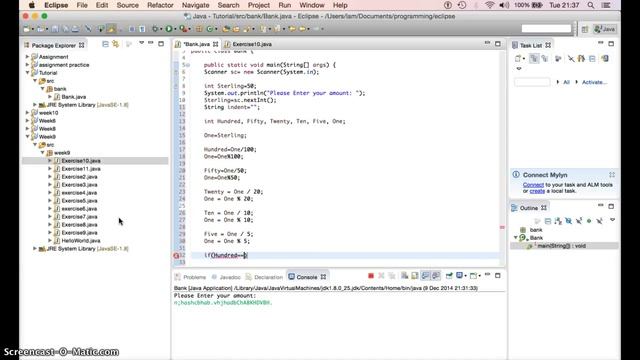Click All filter in Task List

[x=566, y=82]
